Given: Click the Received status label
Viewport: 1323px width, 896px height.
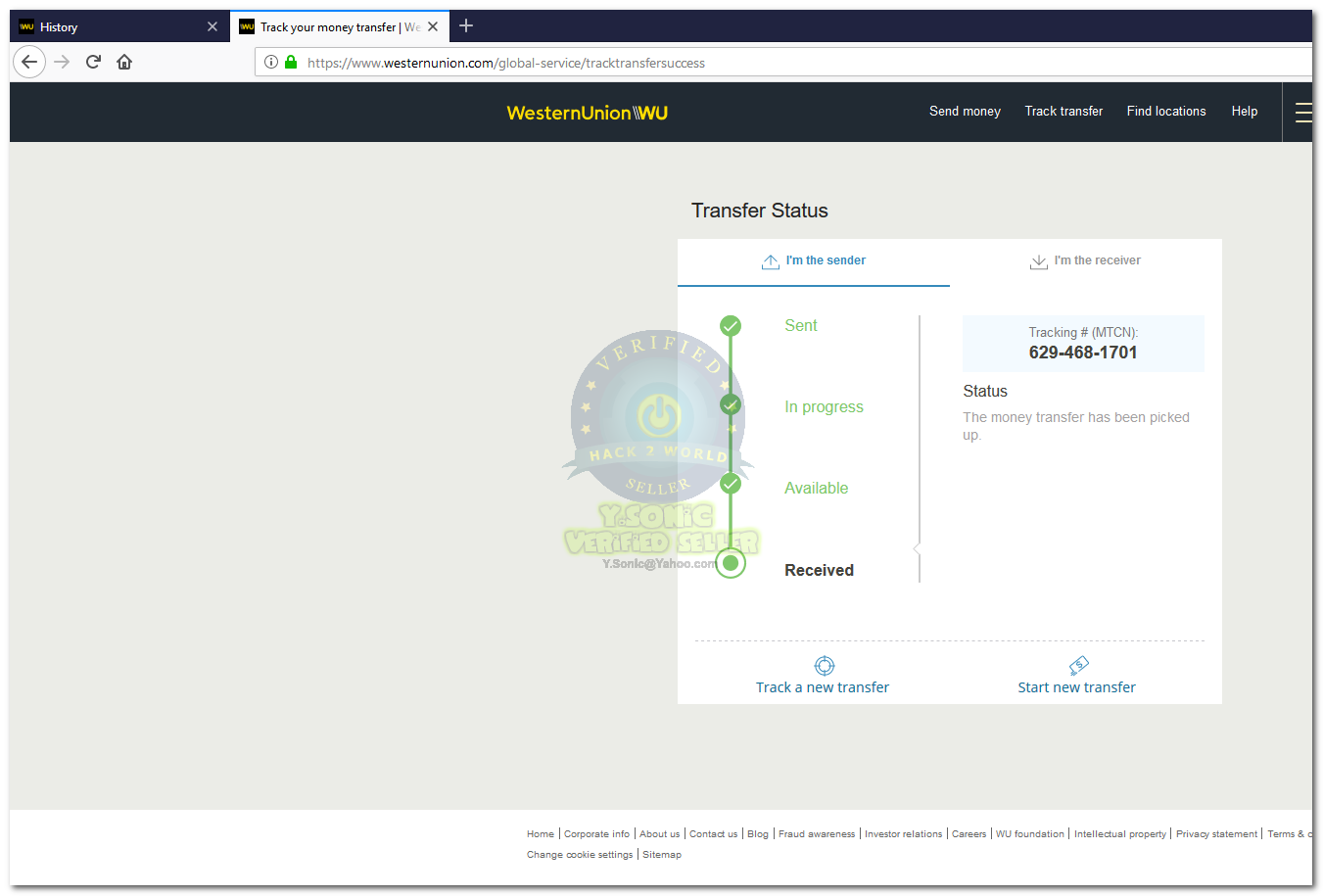Looking at the screenshot, I should (x=819, y=570).
